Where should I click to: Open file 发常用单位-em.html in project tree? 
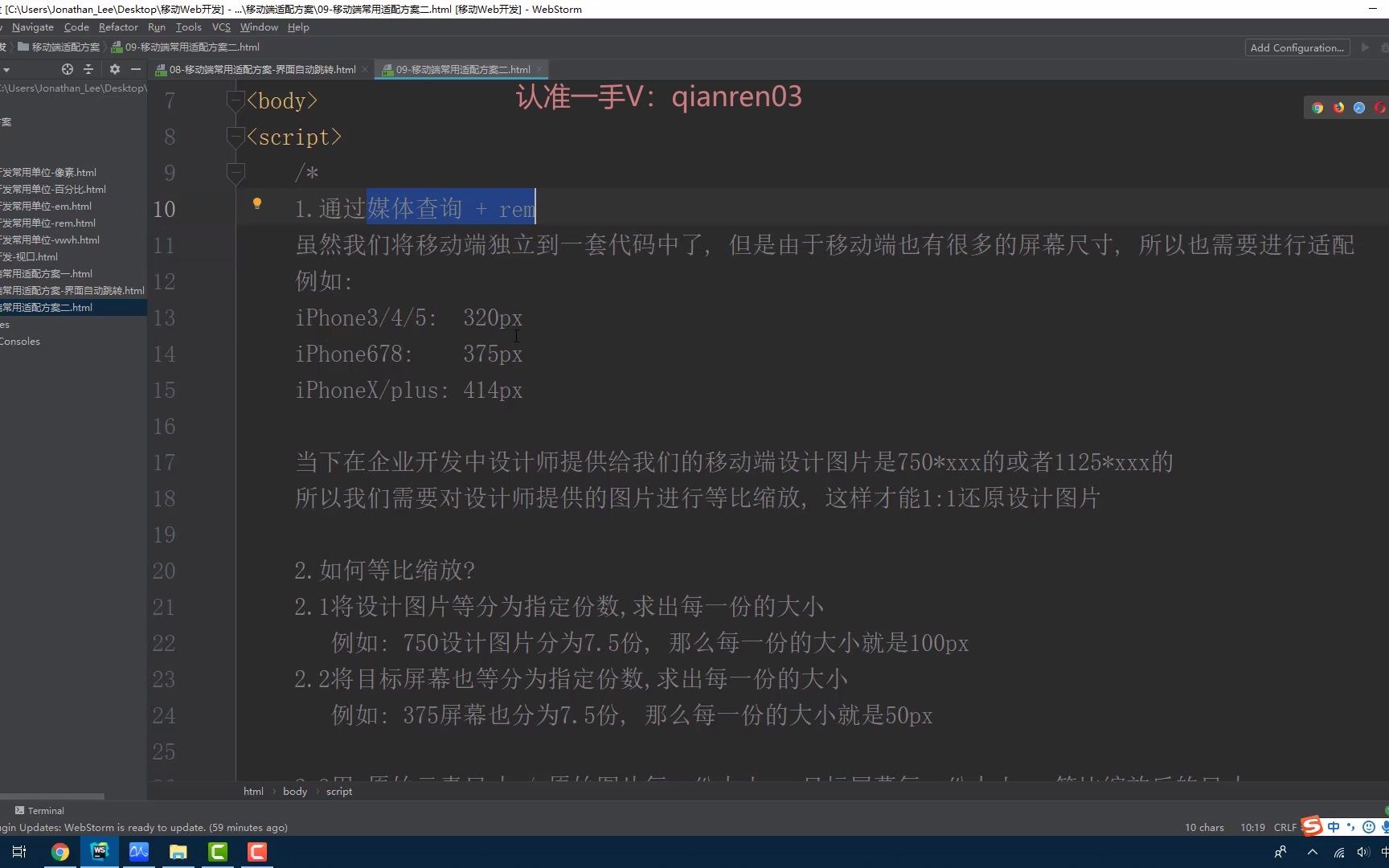coord(46,207)
